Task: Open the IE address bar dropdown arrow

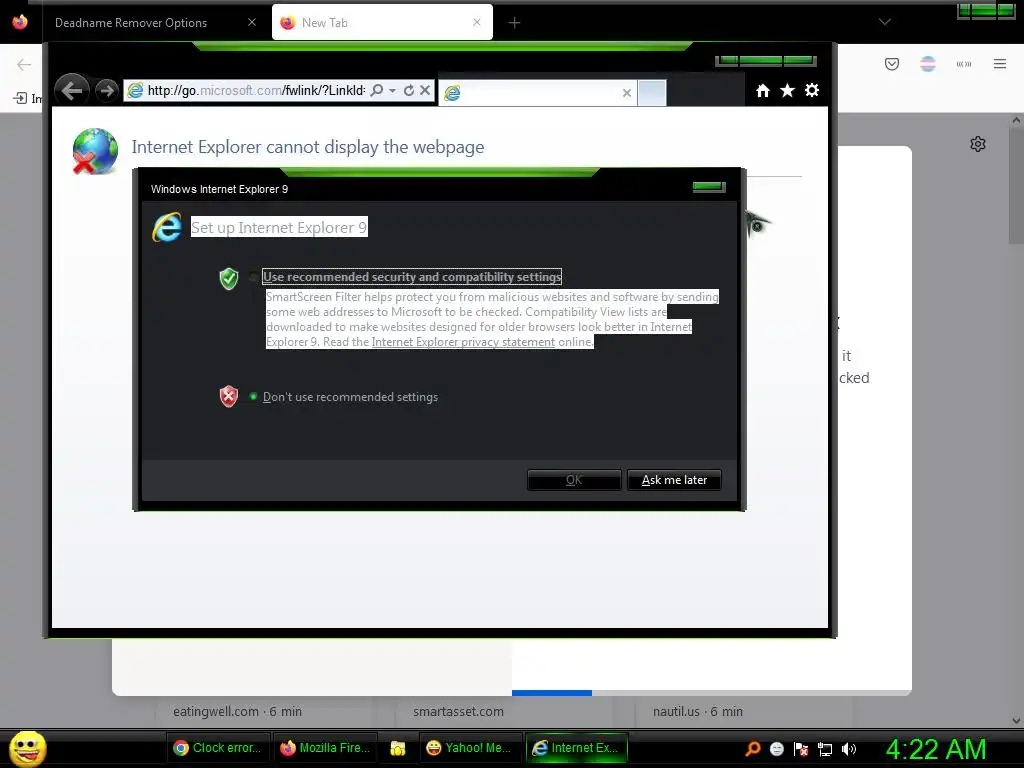Action: (x=392, y=91)
